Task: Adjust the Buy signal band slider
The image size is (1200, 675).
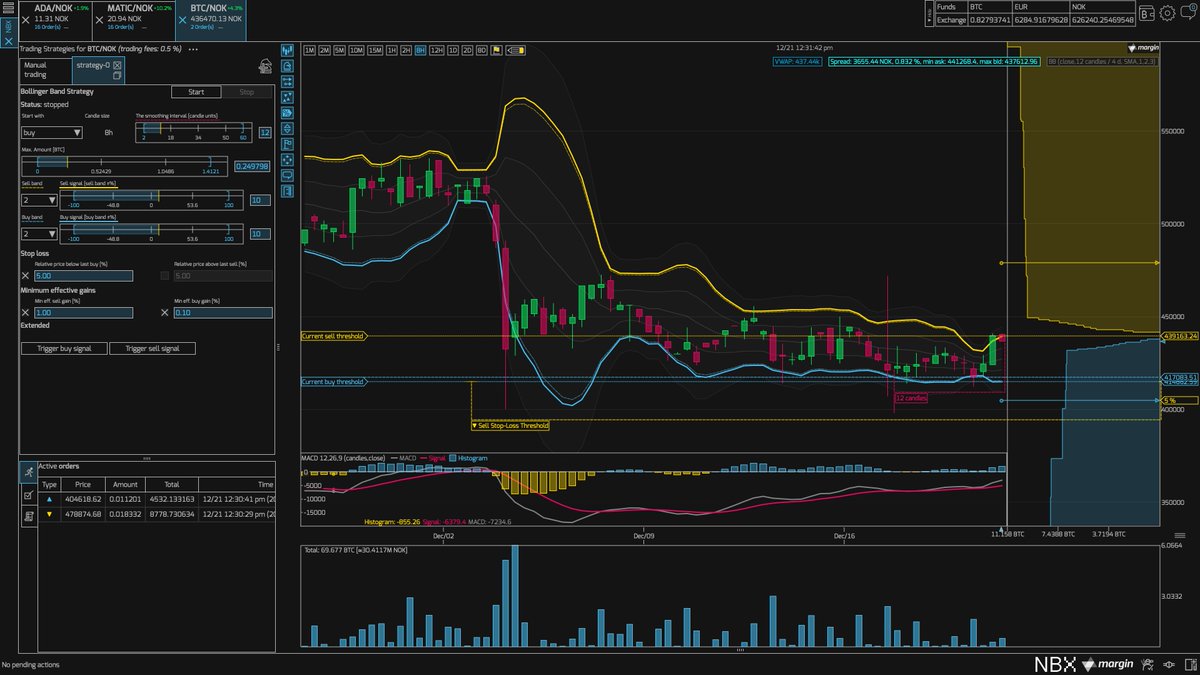Action: 151,233
